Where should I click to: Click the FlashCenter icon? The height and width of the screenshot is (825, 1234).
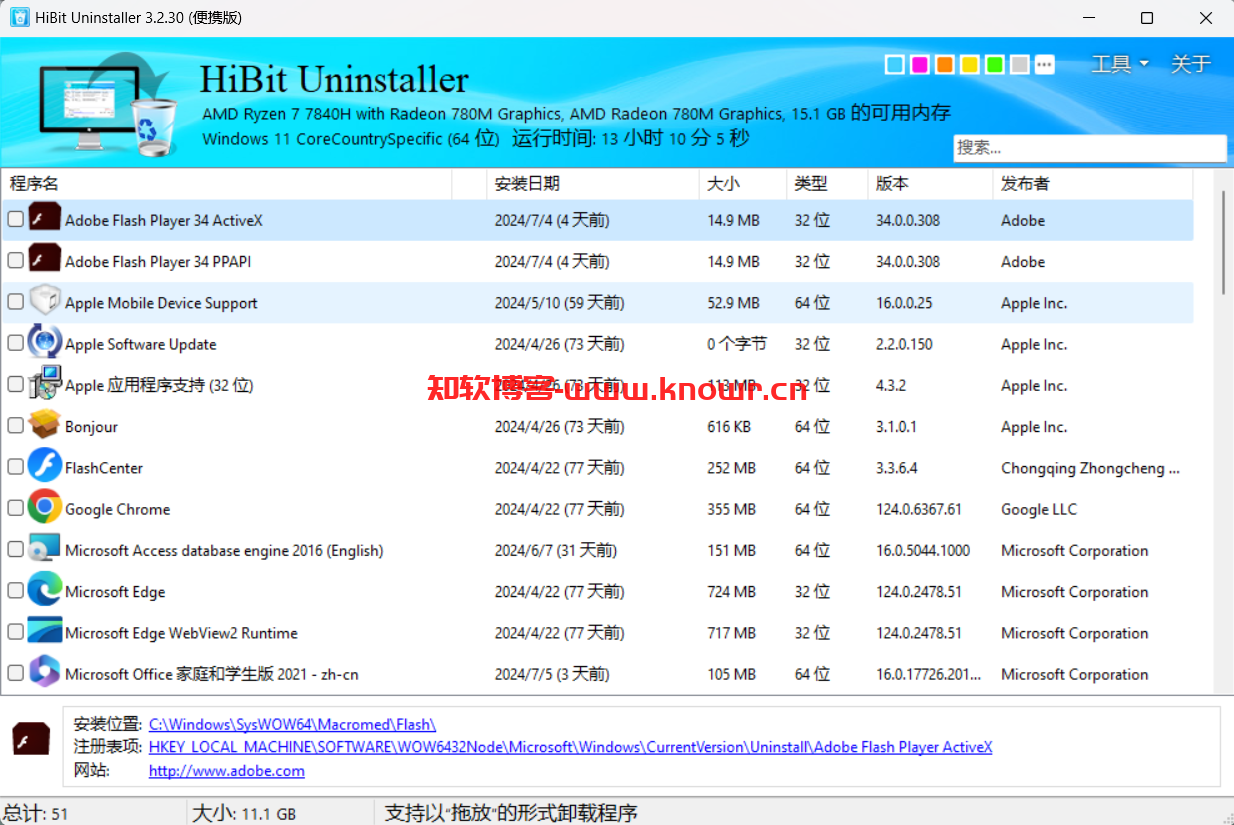(x=45, y=466)
